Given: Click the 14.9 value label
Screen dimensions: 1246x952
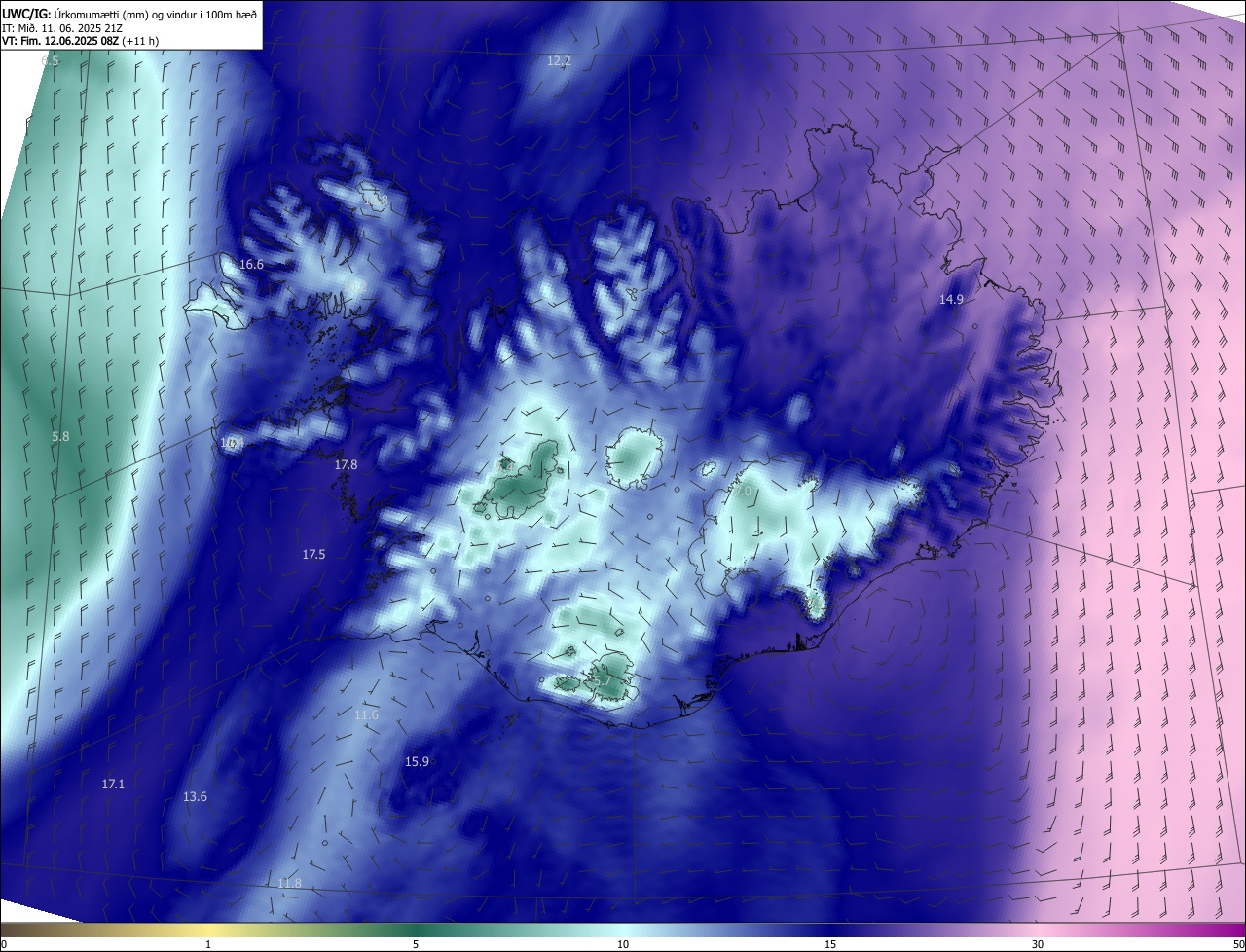Looking at the screenshot, I should [x=951, y=299].
